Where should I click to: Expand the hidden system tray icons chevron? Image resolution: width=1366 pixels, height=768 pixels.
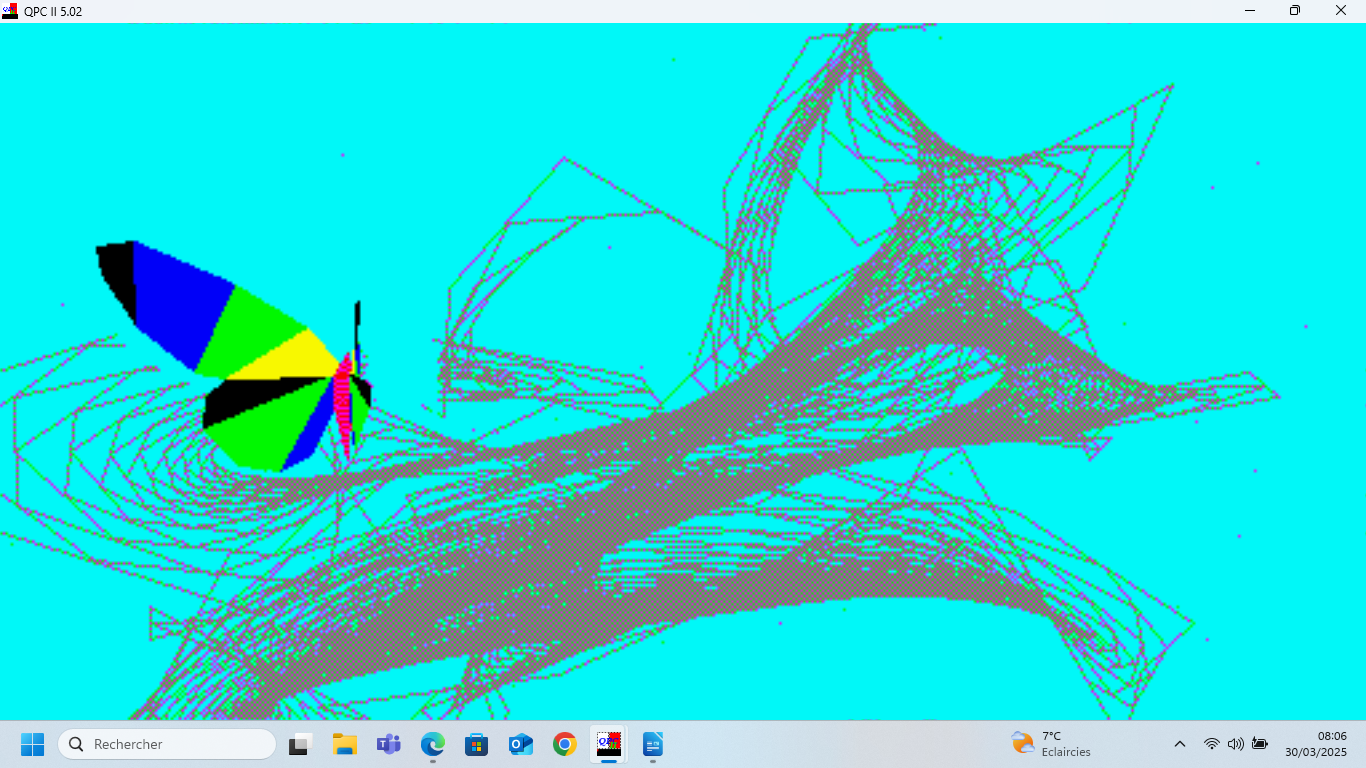(x=1180, y=744)
